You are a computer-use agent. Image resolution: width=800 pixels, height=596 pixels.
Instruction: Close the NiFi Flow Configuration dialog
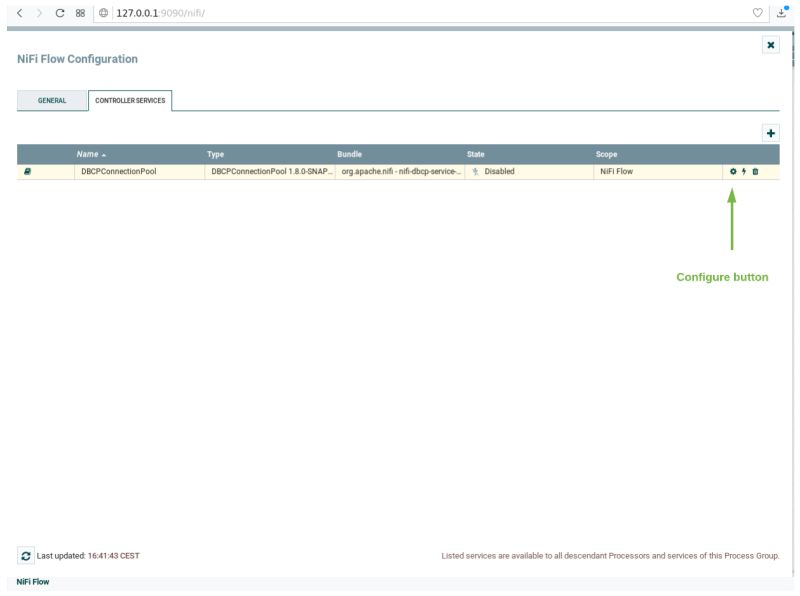point(769,45)
